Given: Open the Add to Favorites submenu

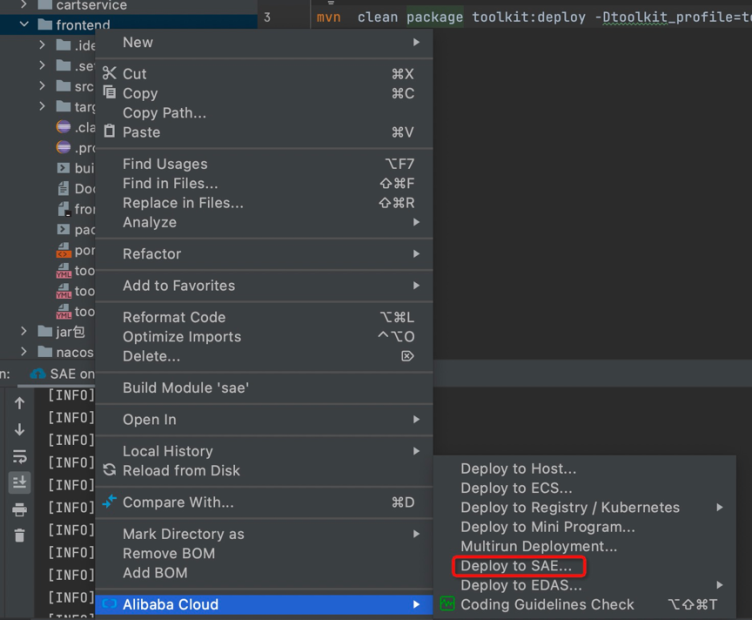Looking at the screenshot, I should coord(264,285).
